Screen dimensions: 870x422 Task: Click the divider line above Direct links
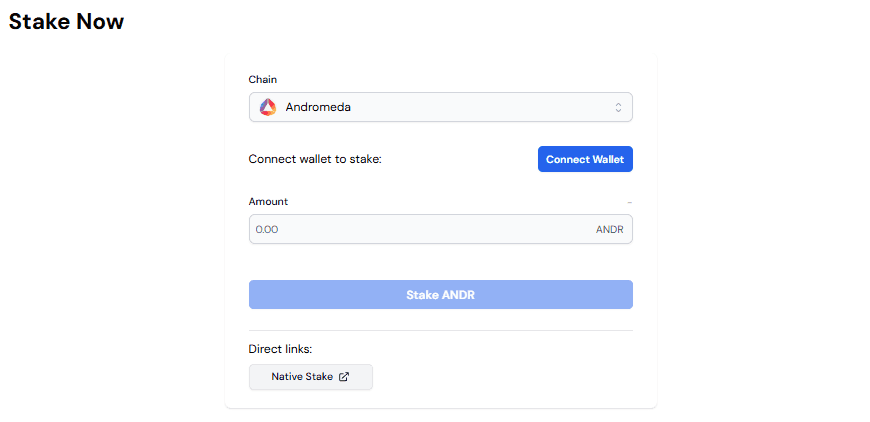tap(440, 330)
